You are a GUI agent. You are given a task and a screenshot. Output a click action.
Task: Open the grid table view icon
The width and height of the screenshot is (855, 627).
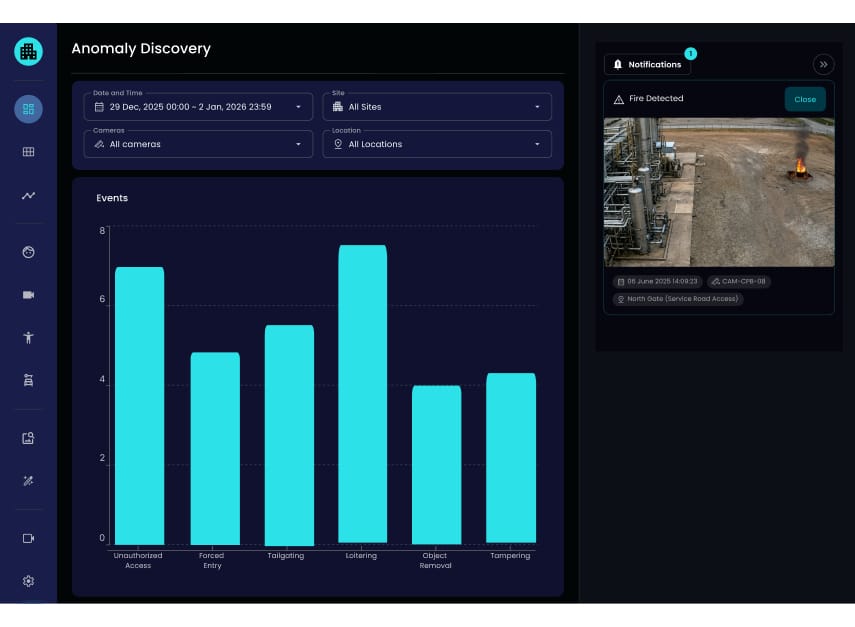coord(28,152)
